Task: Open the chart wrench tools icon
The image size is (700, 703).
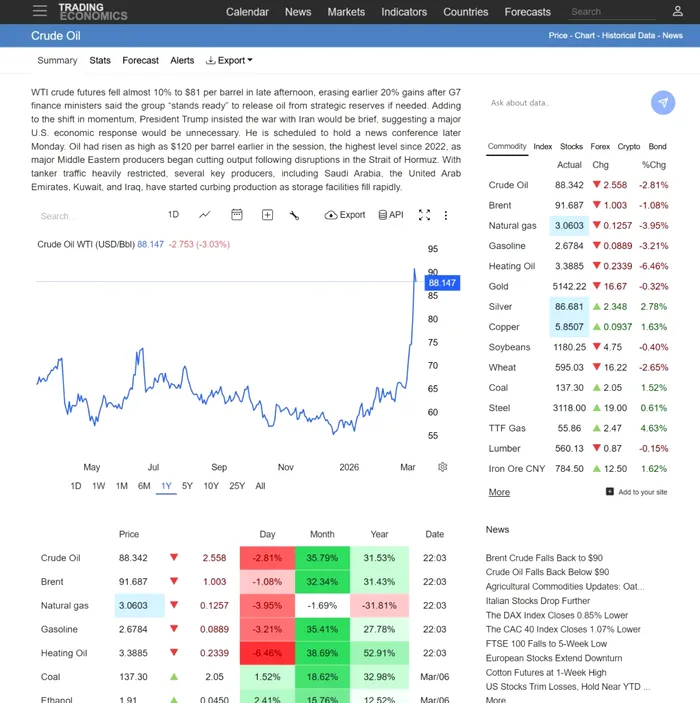Action: [x=294, y=214]
